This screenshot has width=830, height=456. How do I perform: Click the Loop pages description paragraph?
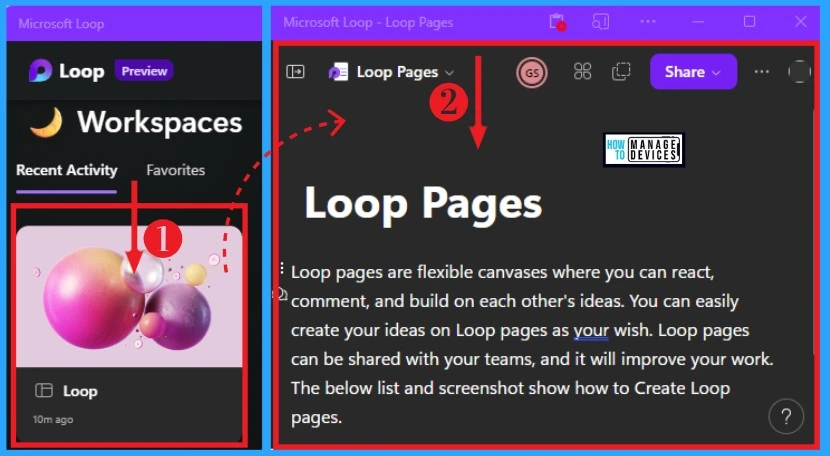(532, 345)
